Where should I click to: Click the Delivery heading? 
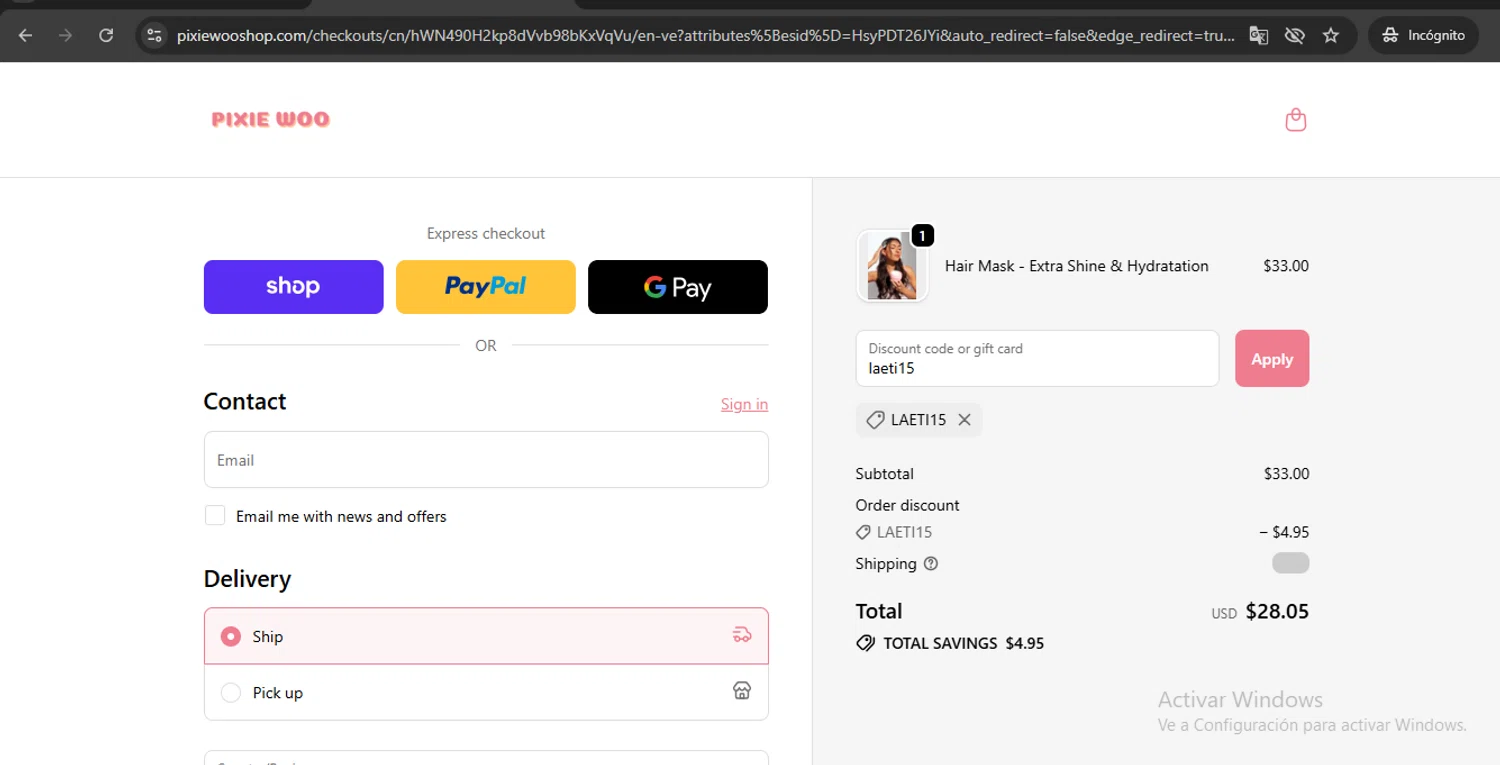[247, 579]
